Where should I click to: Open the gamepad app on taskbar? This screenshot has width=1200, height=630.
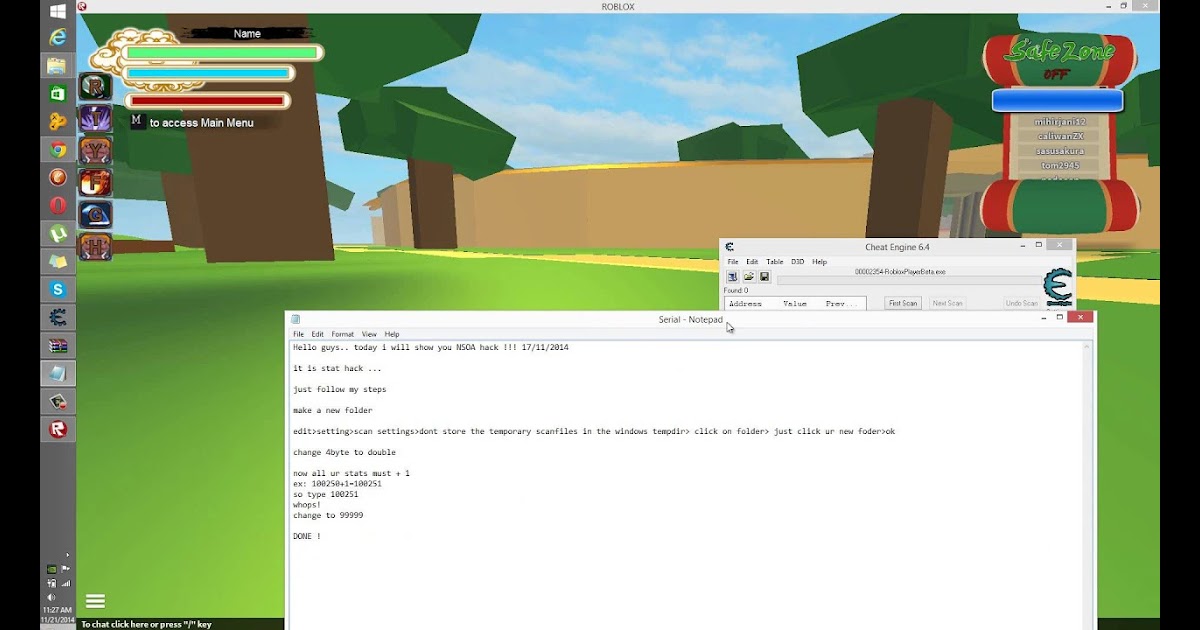(58, 121)
